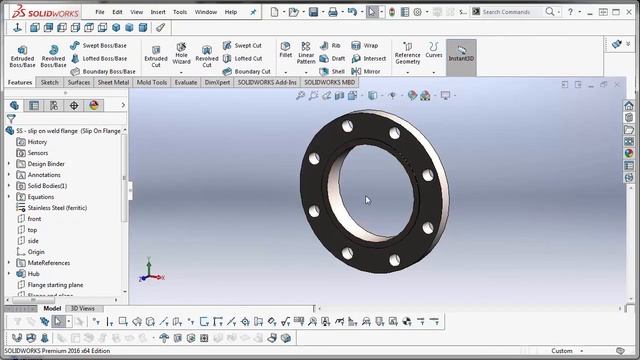Expand more panel tabs with arrow
This screenshot has width=640, height=360.
123,105
